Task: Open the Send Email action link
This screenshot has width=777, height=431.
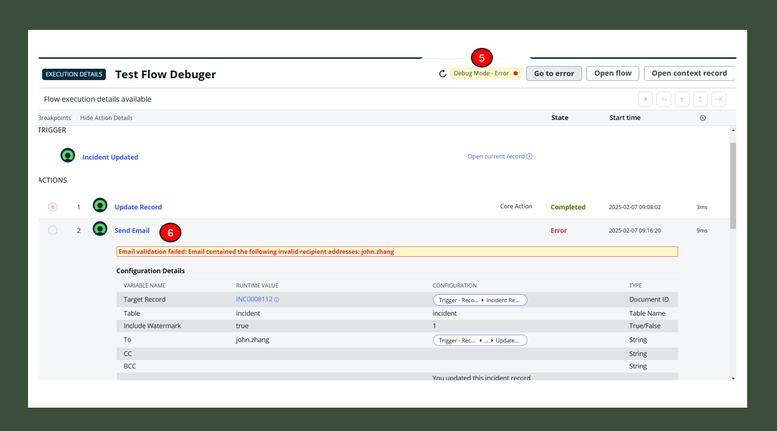Action: 132,230
